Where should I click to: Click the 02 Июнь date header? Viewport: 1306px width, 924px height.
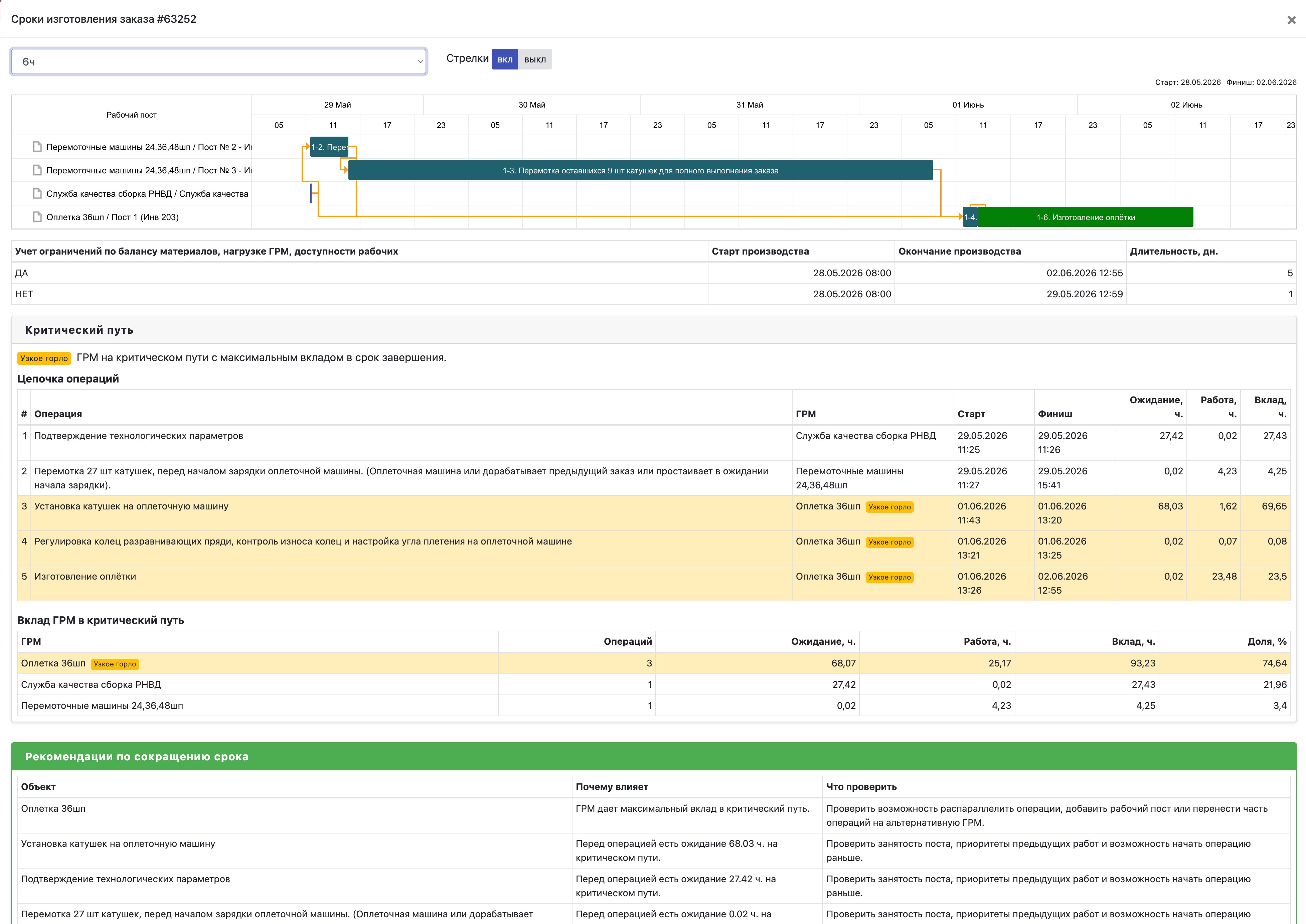click(1186, 105)
